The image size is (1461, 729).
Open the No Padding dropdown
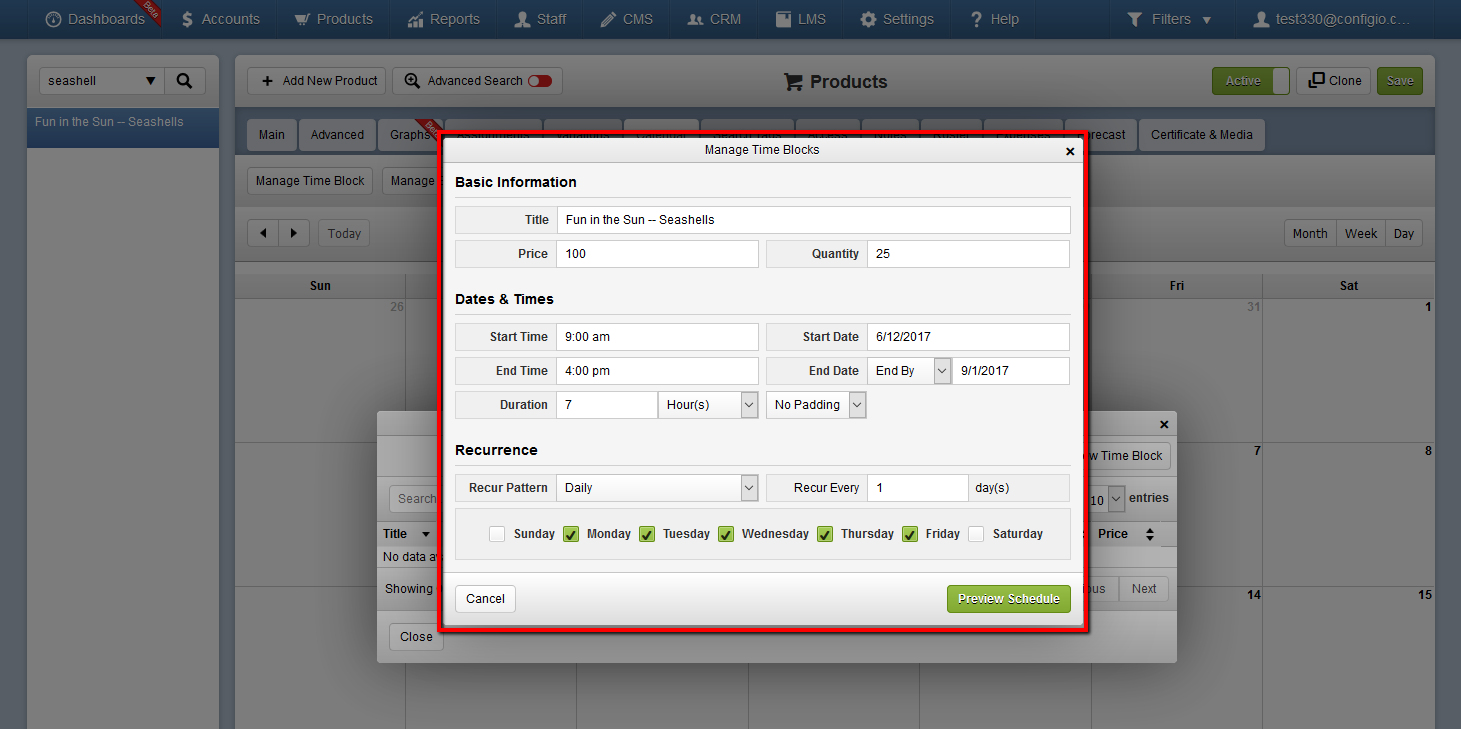[x=816, y=405]
